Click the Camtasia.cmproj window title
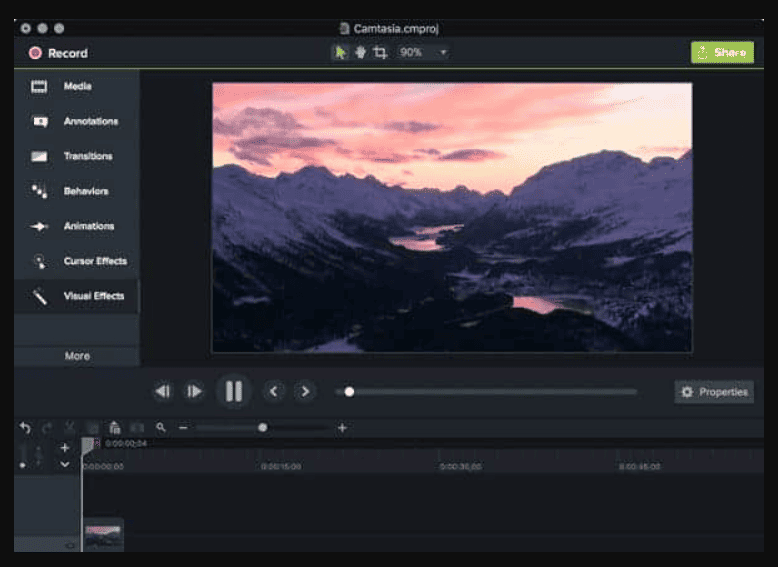 click(395, 28)
